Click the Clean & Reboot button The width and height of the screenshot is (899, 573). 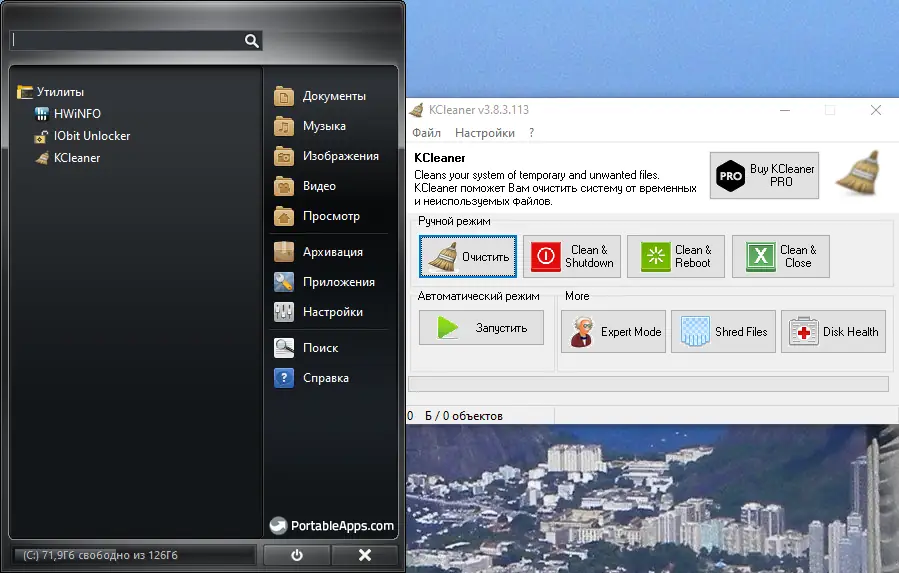point(676,256)
